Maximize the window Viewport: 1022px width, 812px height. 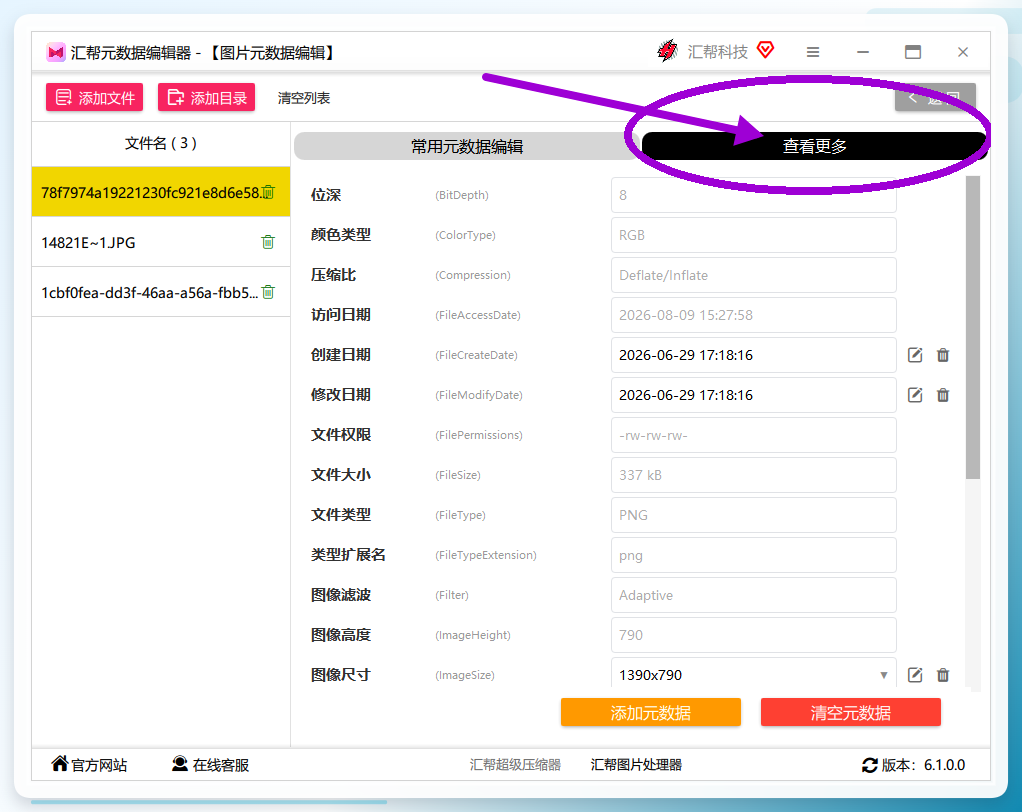coord(912,52)
